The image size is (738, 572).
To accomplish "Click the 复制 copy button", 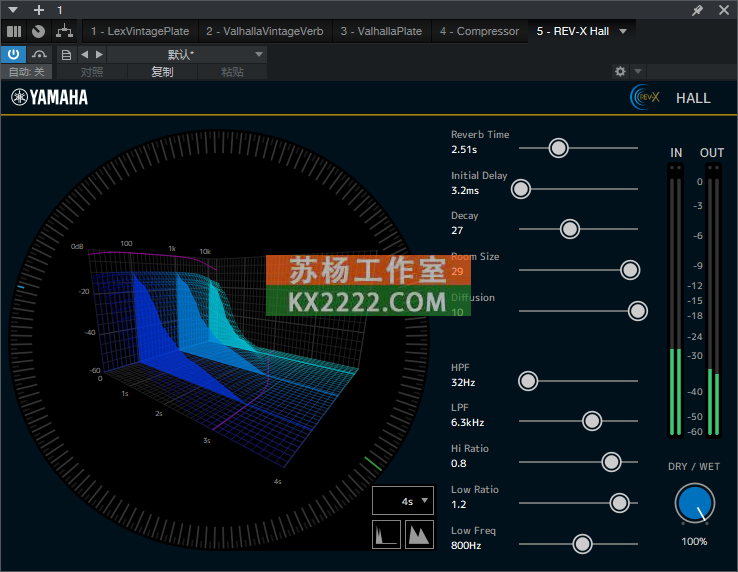I will point(162,72).
